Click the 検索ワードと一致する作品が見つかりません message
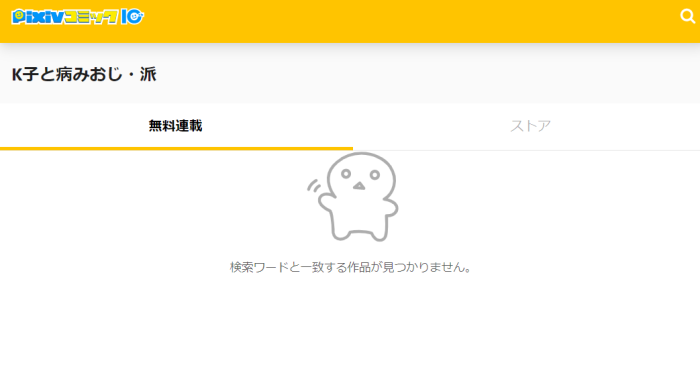Viewport: 700px width, 367px height. tap(350, 267)
